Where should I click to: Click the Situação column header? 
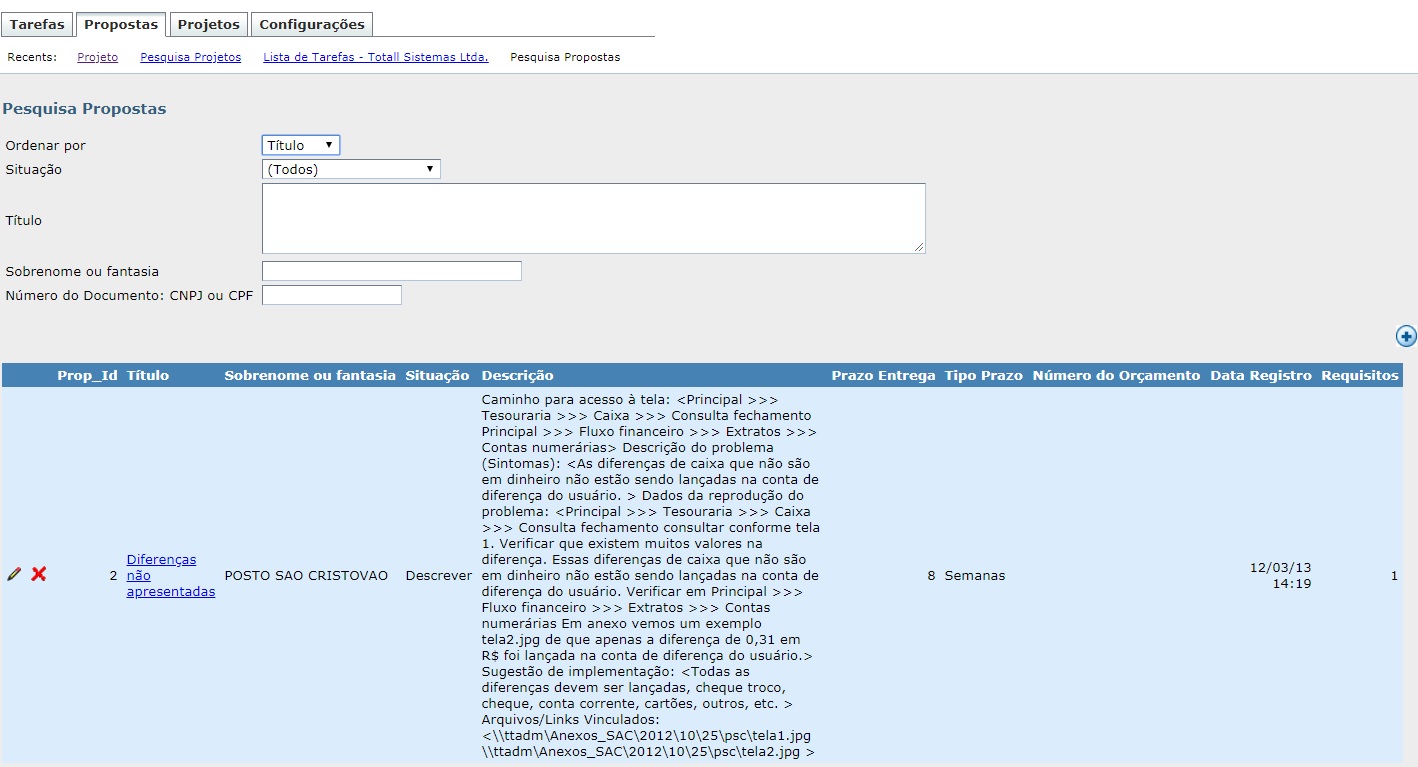pyautogui.click(x=437, y=375)
